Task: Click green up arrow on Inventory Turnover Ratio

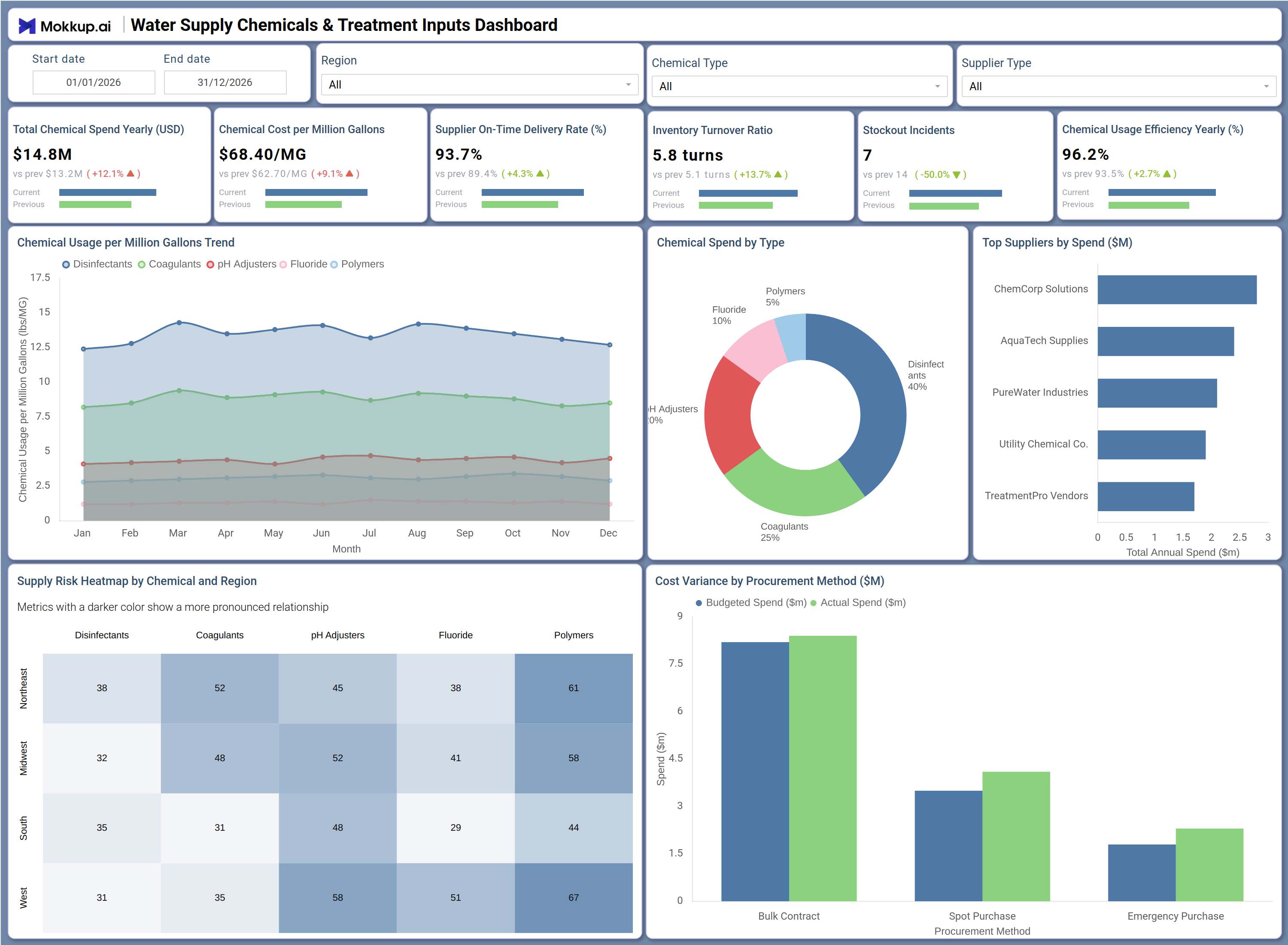Action: pyautogui.click(x=778, y=174)
